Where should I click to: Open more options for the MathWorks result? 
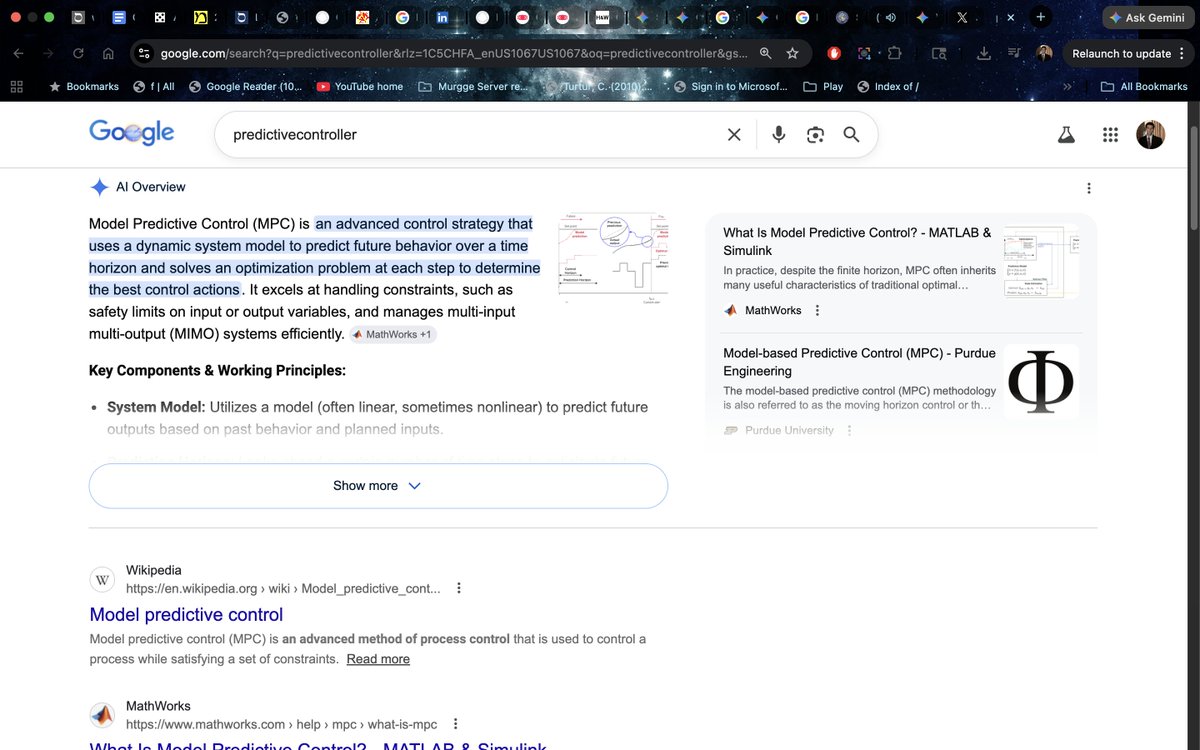(x=455, y=724)
